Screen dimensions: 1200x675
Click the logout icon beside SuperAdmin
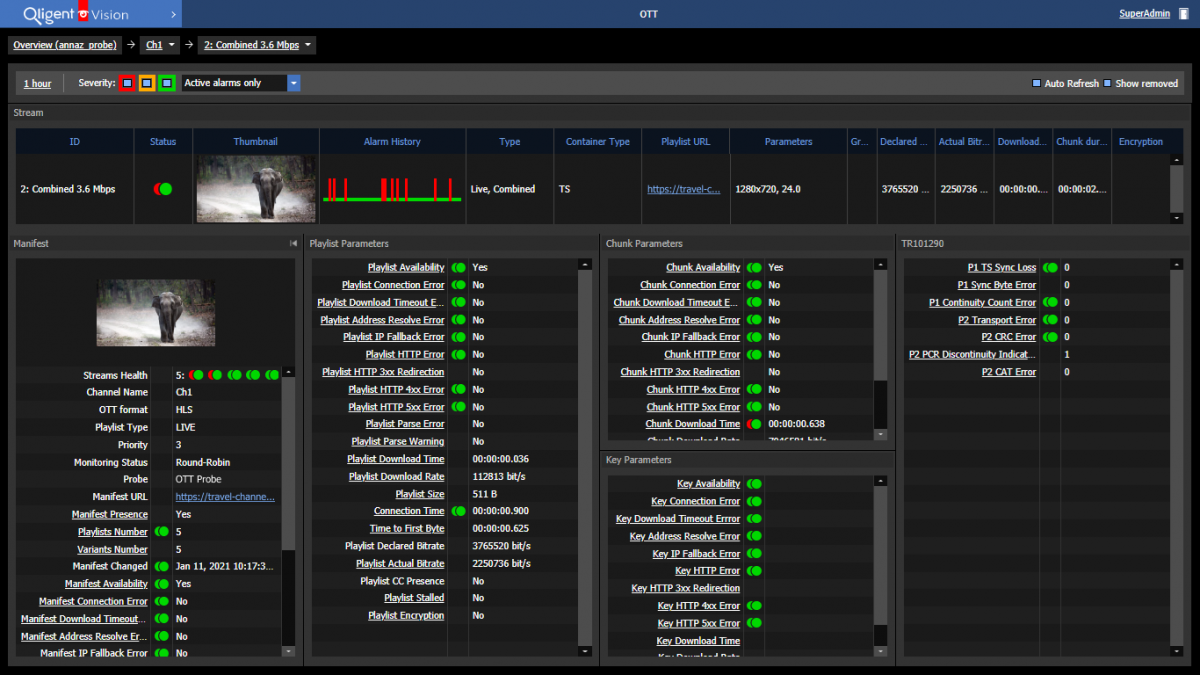click(x=1183, y=14)
